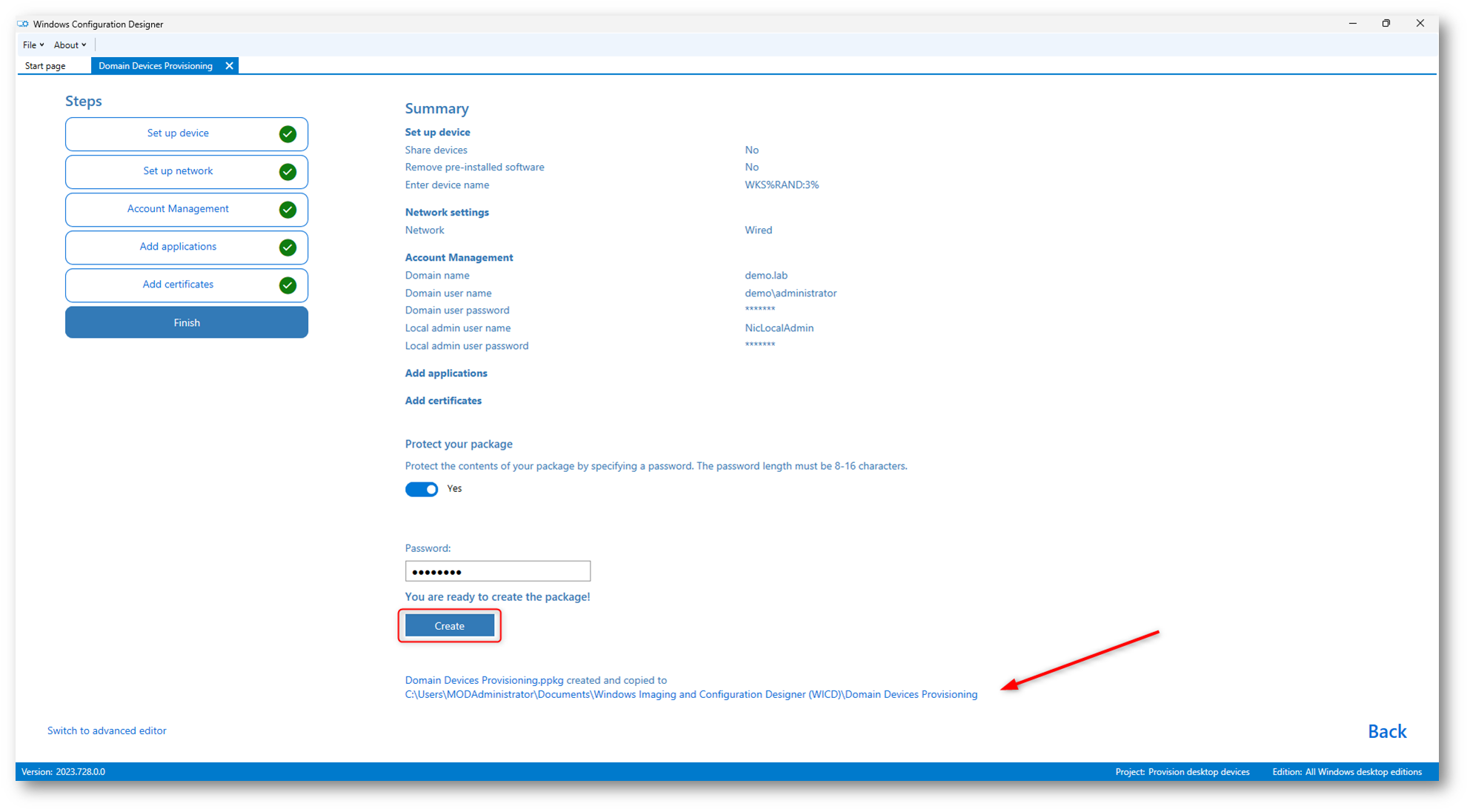
Task: Click the Windows Configuration Designer title bar icon
Action: [23, 24]
